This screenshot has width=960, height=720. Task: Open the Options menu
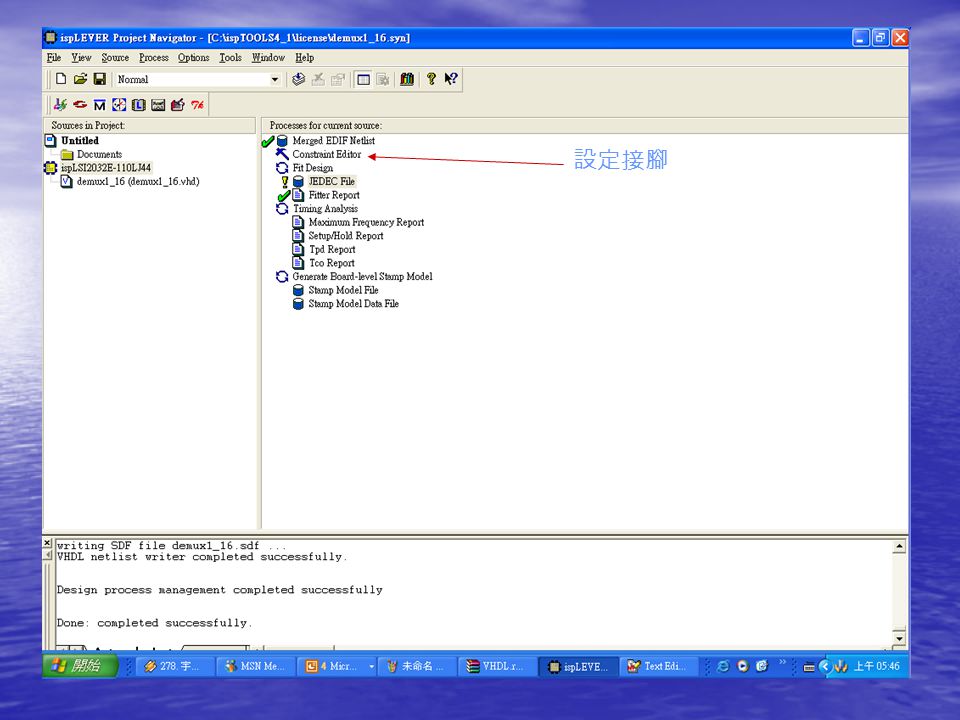(193, 58)
